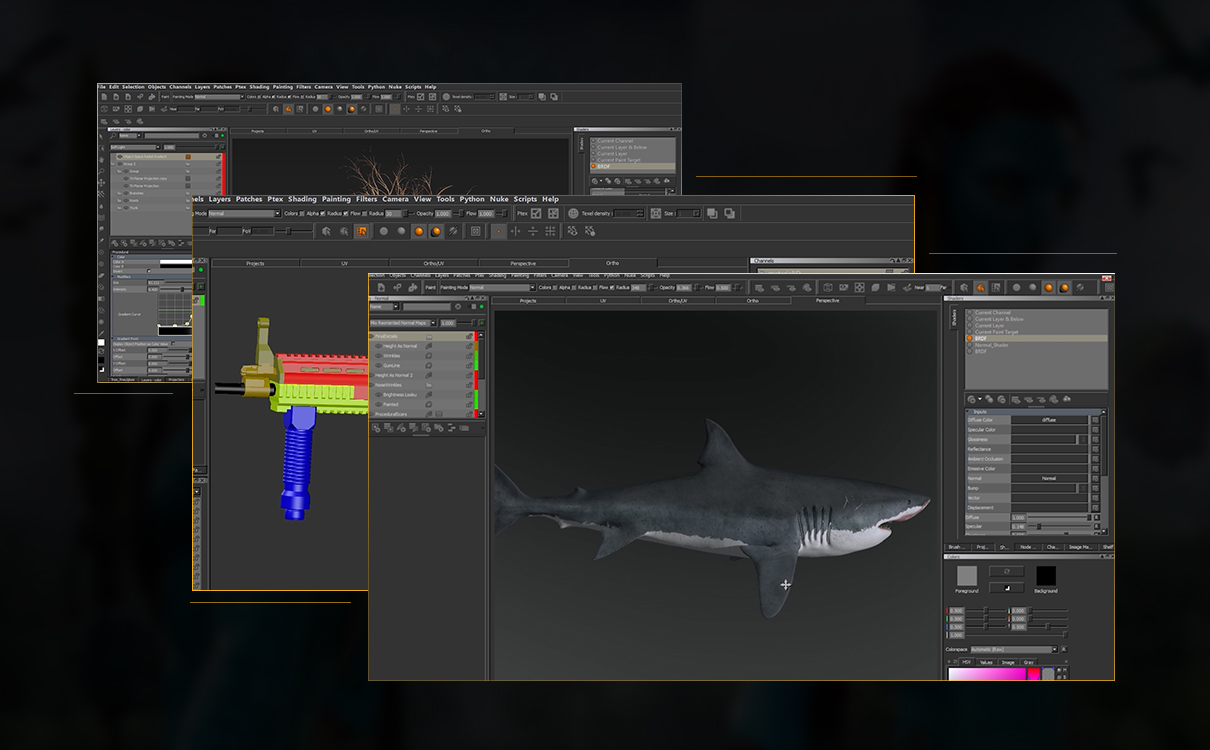Click the swap colors icon between Foreground and Background
This screenshot has height=750, width=1210.
pyautogui.click(x=1006, y=571)
